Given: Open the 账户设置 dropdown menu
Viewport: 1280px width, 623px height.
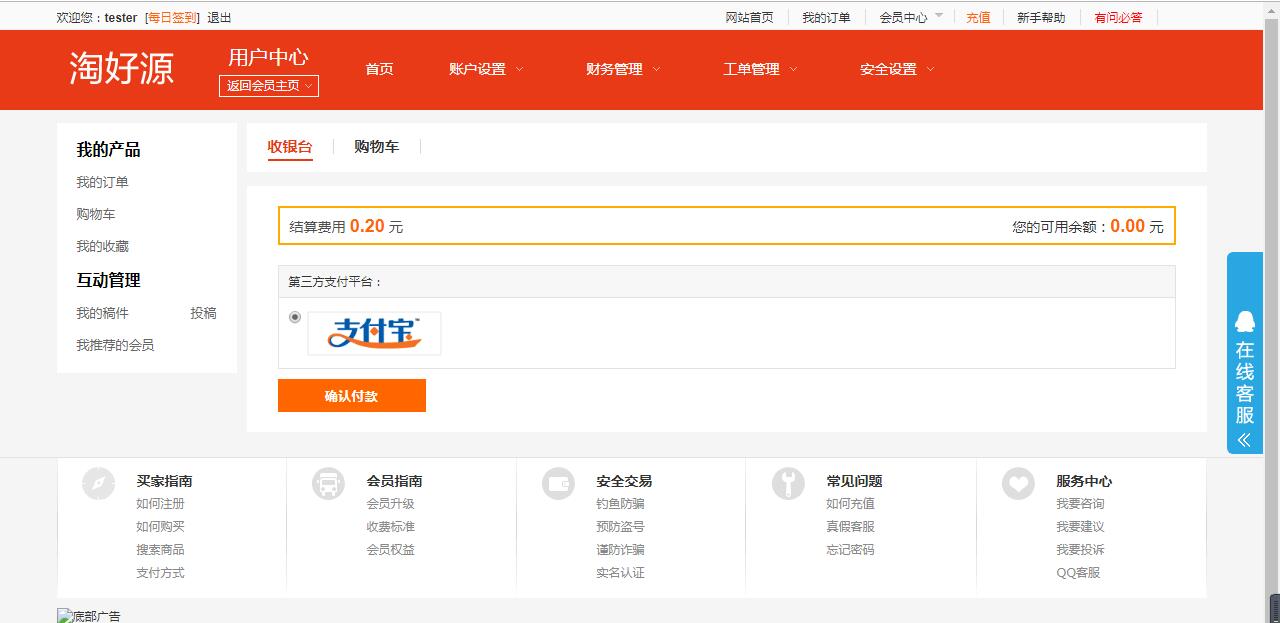Looking at the screenshot, I should [x=486, y=69].
